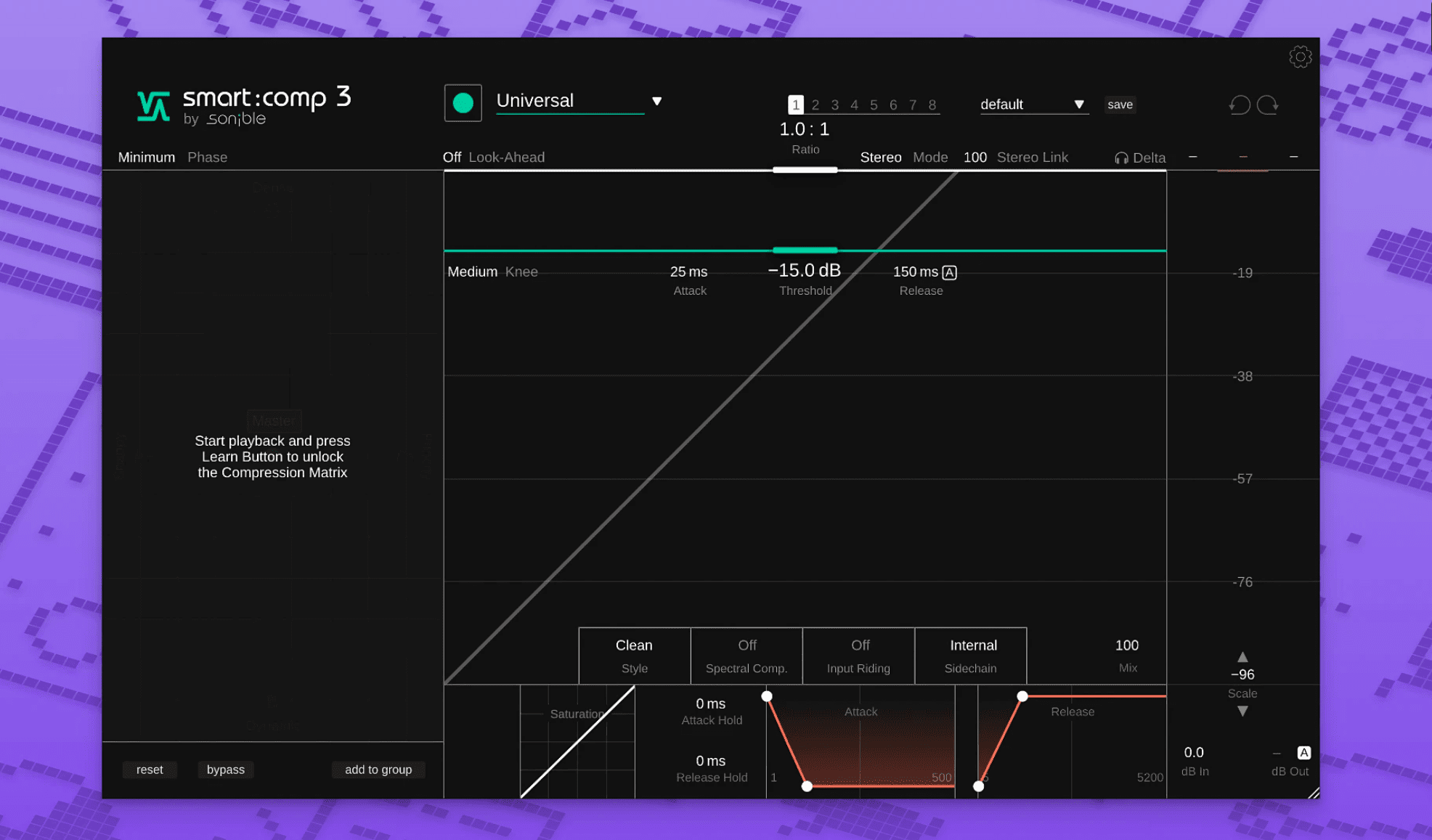Open the settings gear icon
The image size is (1432, 840).
click(1300, 57)
